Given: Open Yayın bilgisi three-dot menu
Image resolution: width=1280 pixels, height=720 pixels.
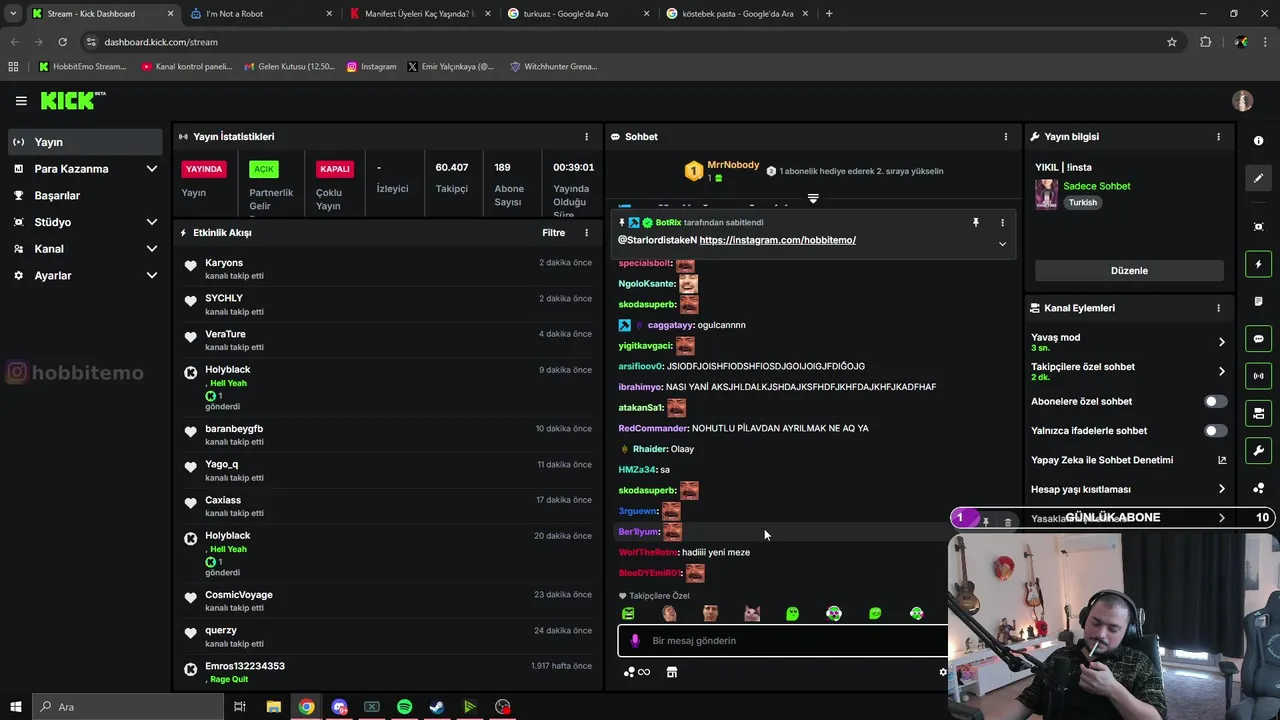Looking at the screenshot, I should pos(1218,137).
